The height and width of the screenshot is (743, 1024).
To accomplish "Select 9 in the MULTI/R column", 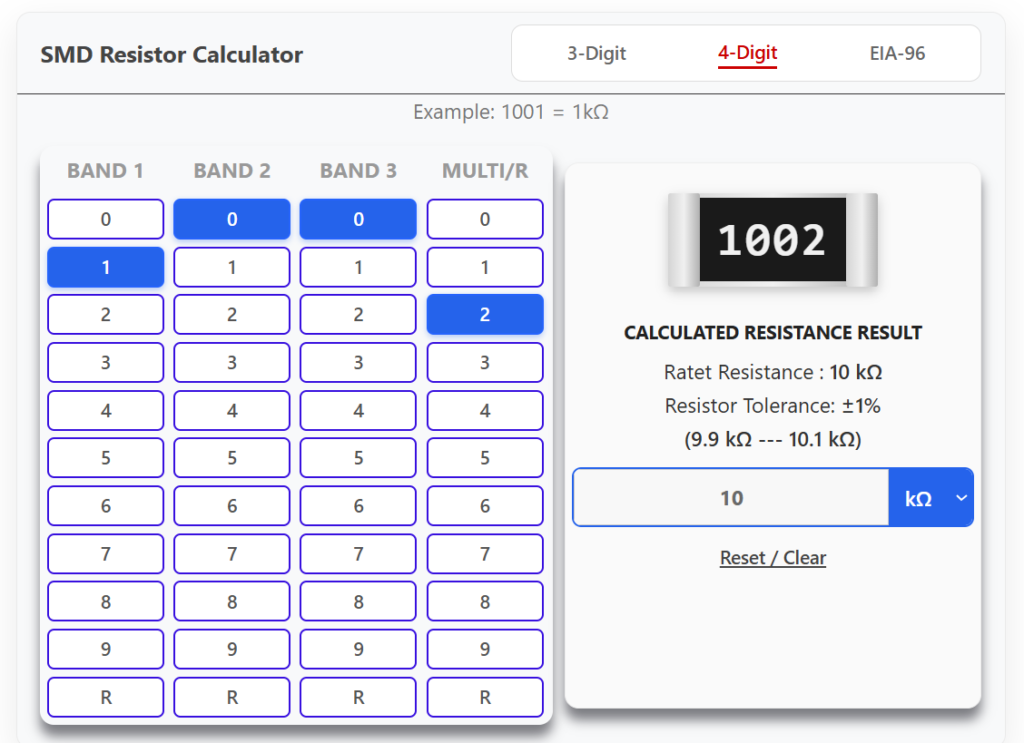I will click(485, 650).
